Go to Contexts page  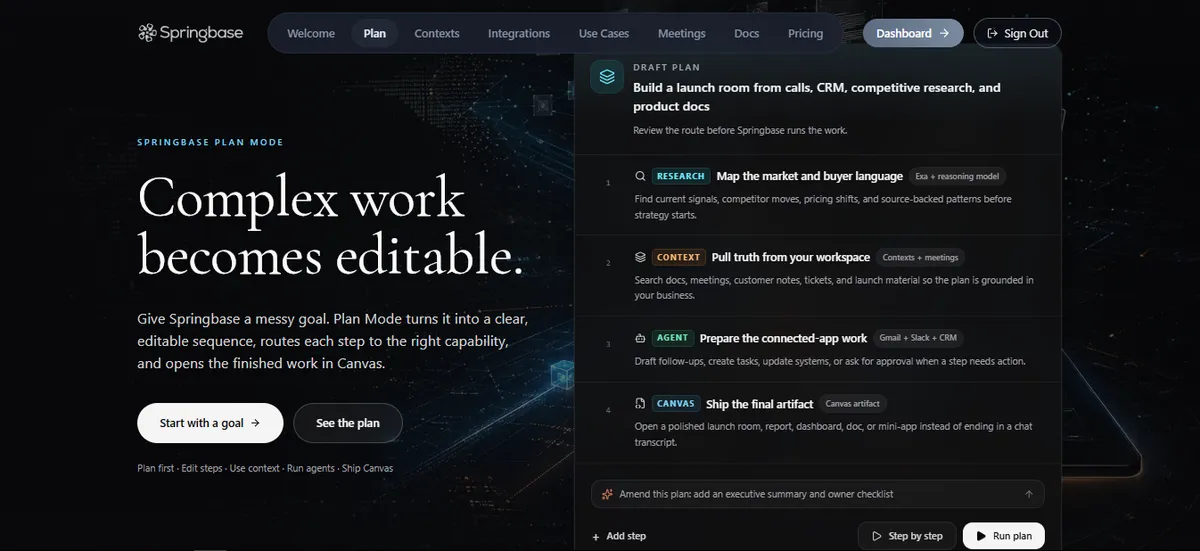click(437, 33)
